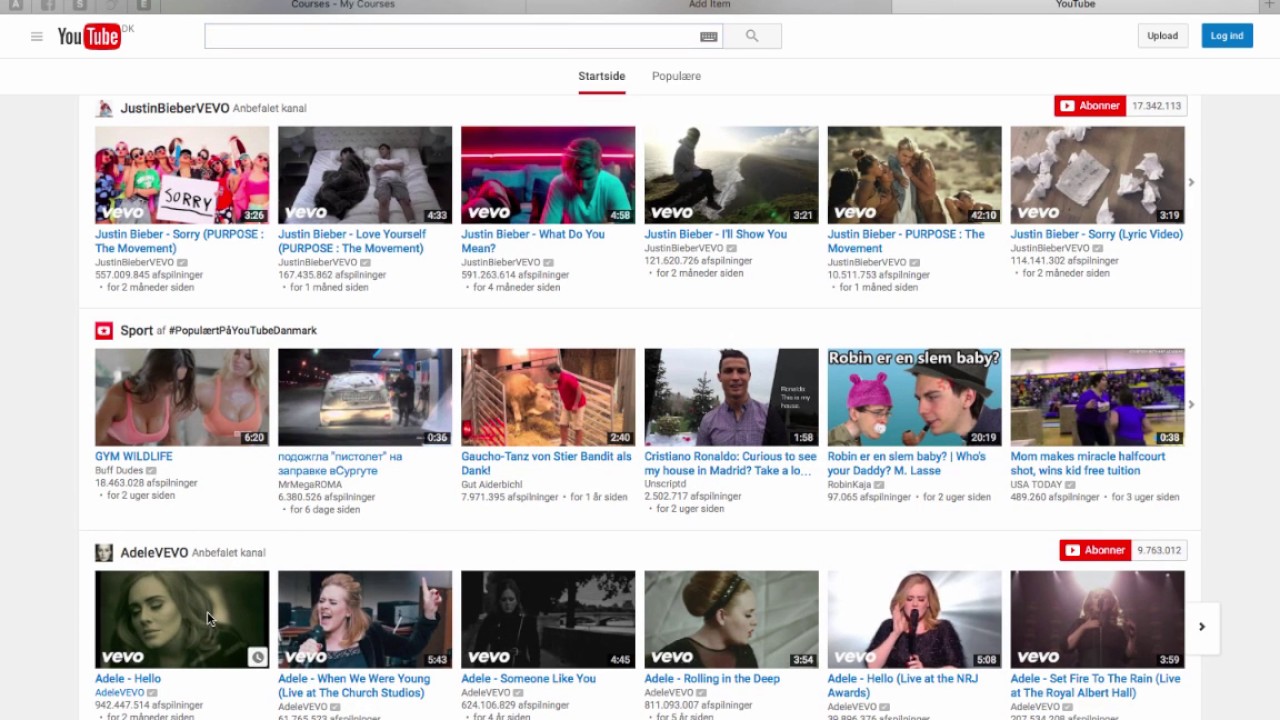The image size is (1280, 720).
Task: Click GYM WILDLIFE title link
Action: (x=134, y=456)
